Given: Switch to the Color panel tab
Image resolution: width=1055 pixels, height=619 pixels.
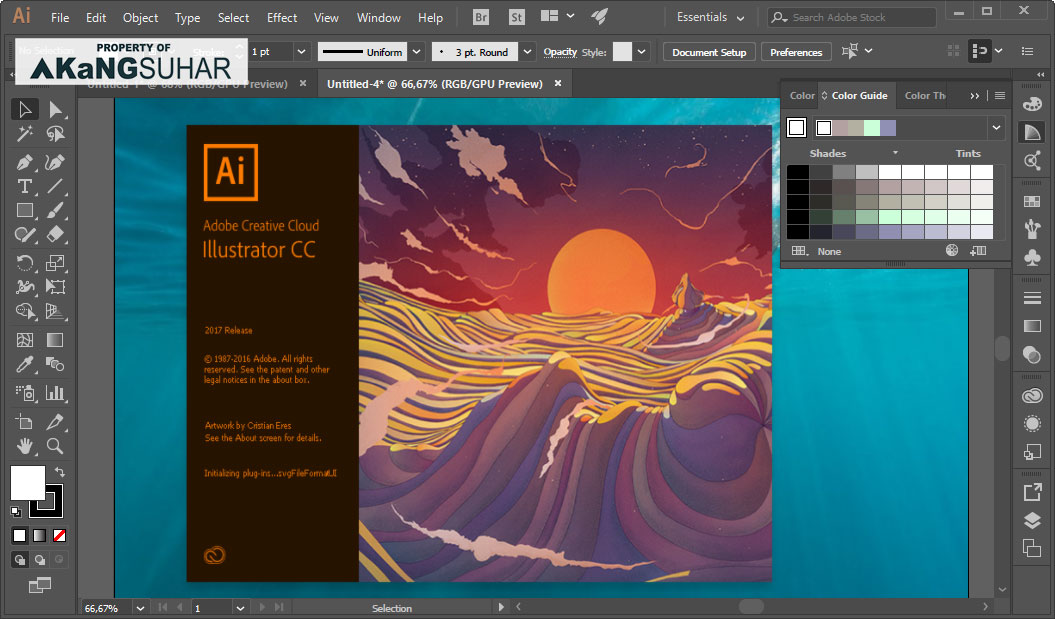Looking at the screenshot, I should pyautogui.click(x=802, y=96).
